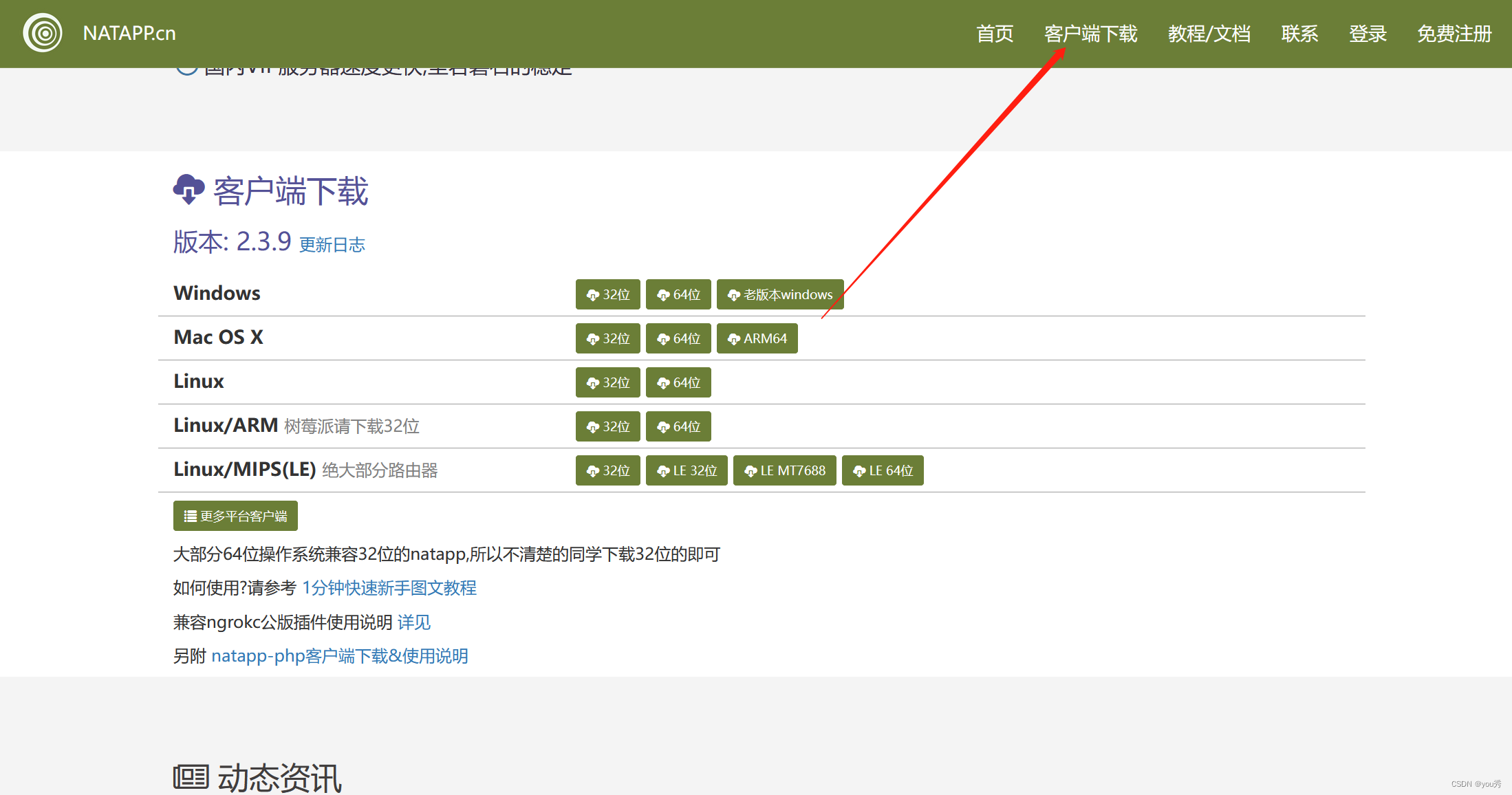This screenshot has height=795, width=1512.
Task: Open 教程/文档 navigation item
Action: point(1209,34)
